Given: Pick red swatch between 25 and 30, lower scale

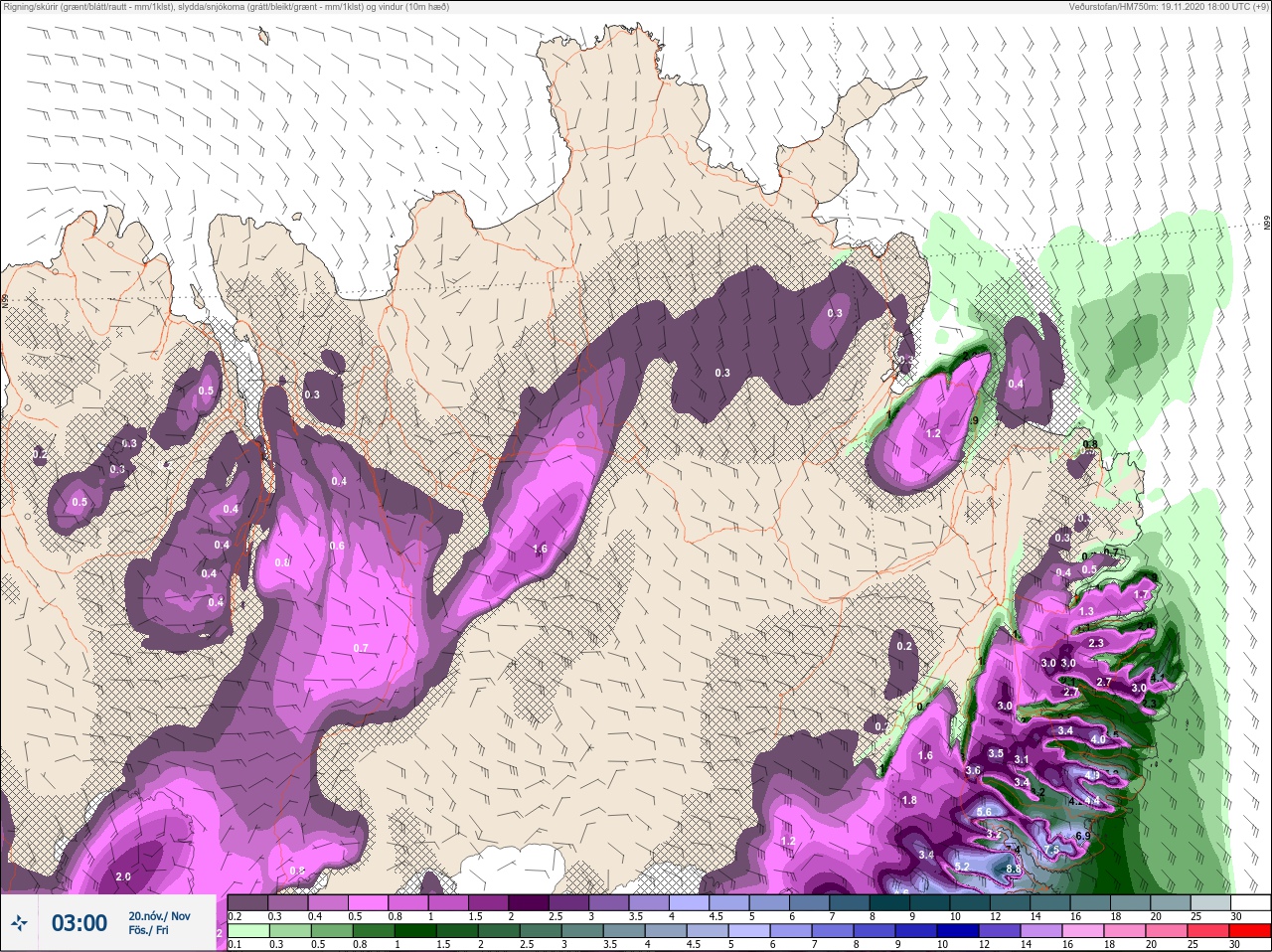Looking at the screenshot, I should coord(1209,931).
